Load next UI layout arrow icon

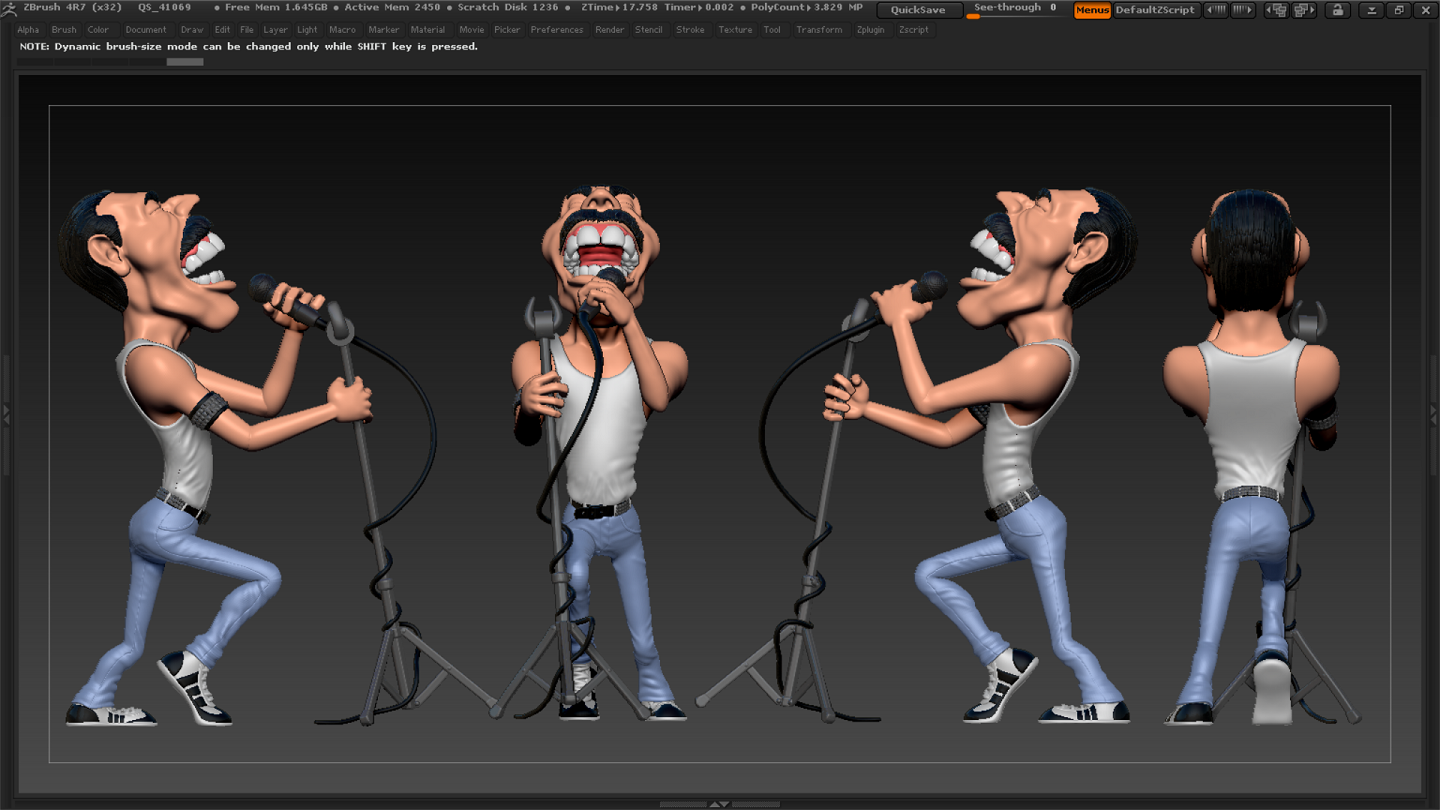click(x=1303, y=10)
